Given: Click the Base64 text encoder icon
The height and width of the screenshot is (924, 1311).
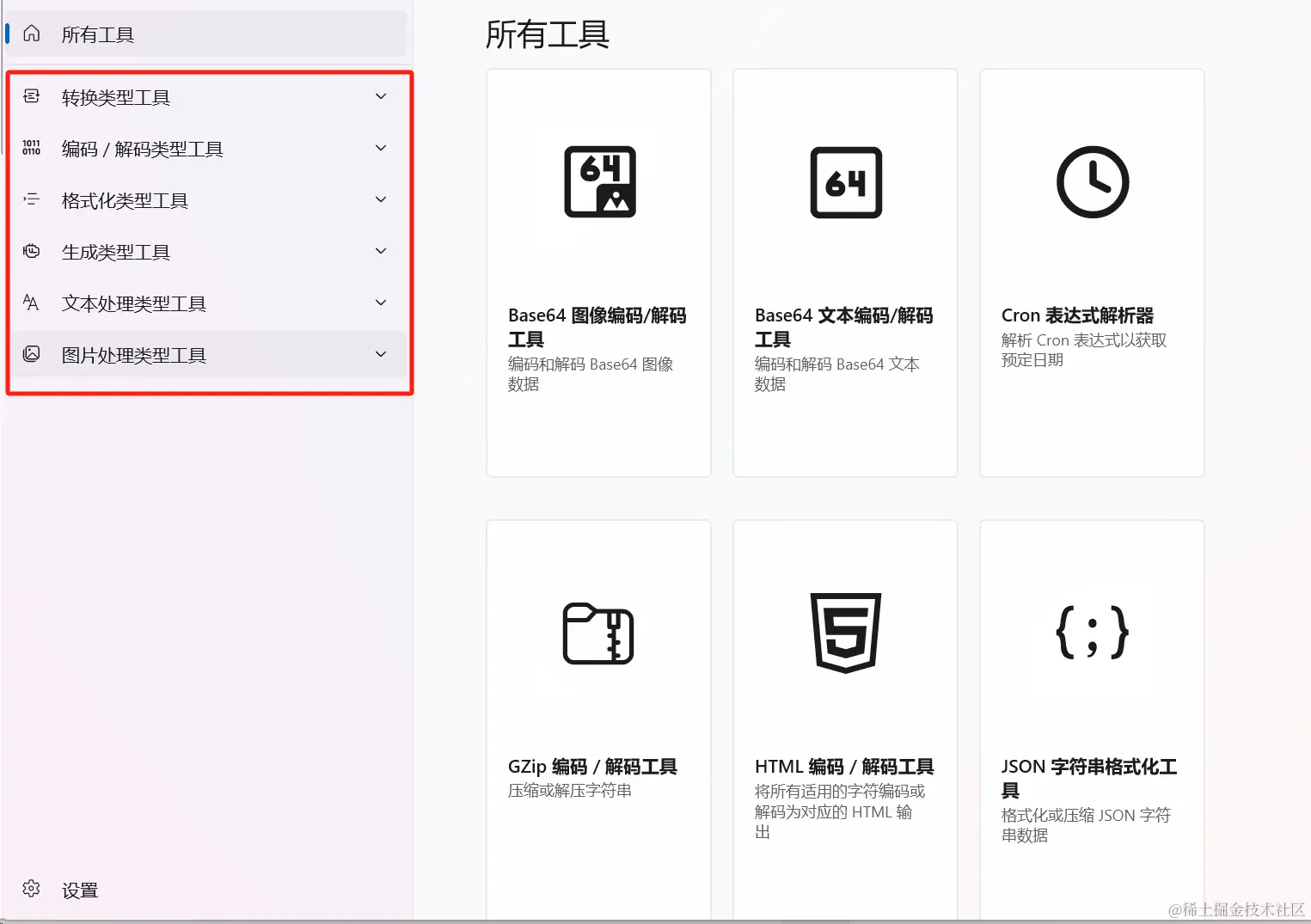Looking at the screenshot, I should (x=845, y=181).
